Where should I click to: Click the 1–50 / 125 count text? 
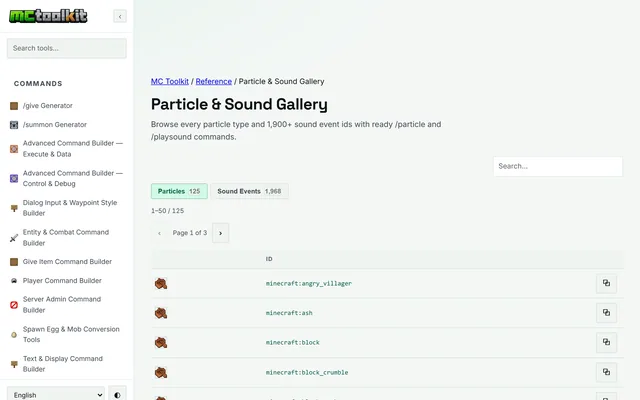pyautogui.click(x=167, y=211)
